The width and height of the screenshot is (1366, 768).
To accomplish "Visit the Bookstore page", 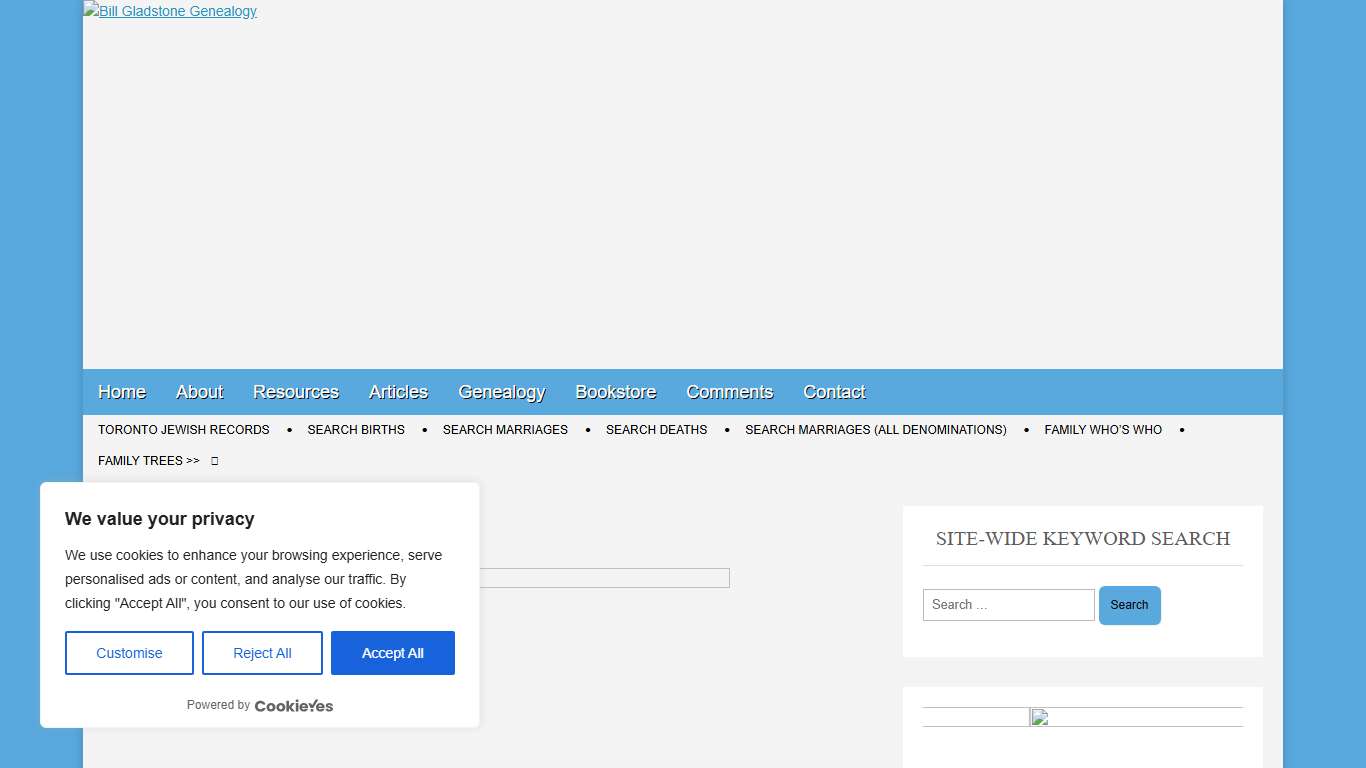I will pyautogui.click(x=616, y=392).
